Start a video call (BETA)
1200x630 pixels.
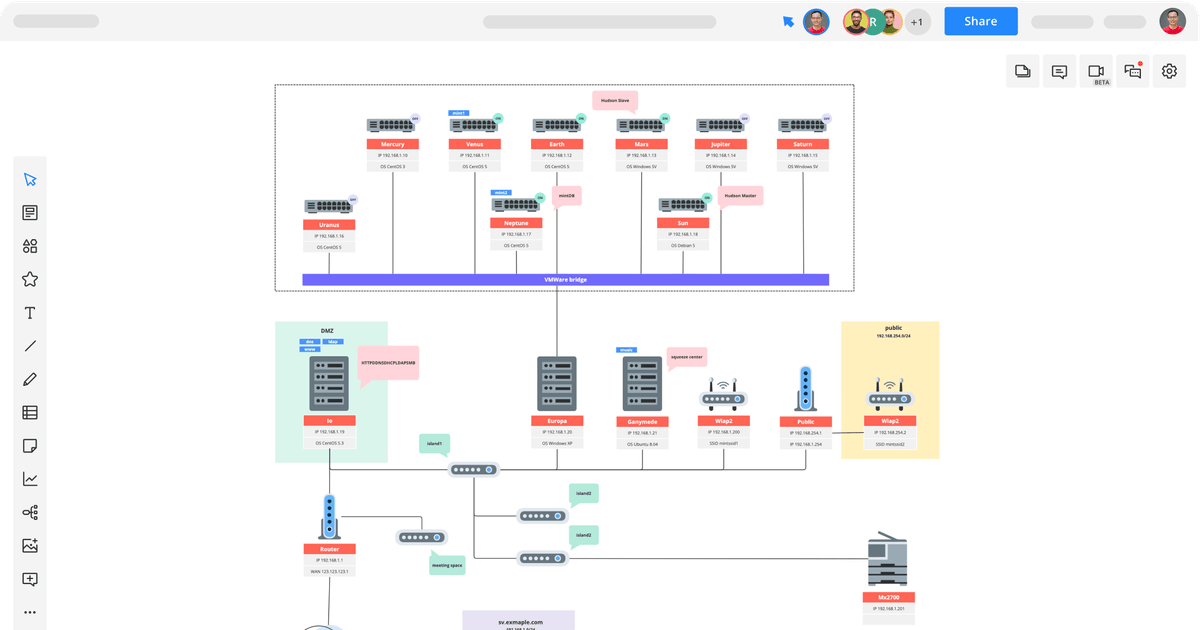tap(1096, 71)
